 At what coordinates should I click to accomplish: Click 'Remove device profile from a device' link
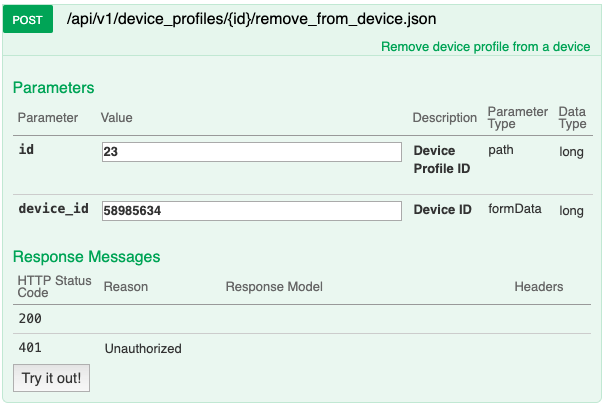coord(485,47)
